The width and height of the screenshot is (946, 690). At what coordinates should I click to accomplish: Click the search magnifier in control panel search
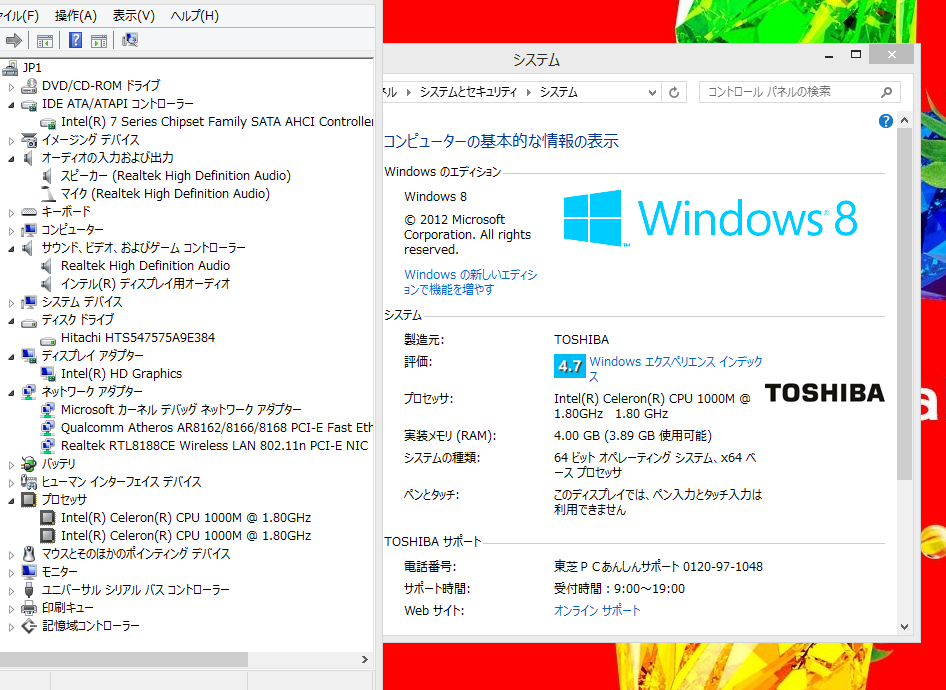[886, 92]
